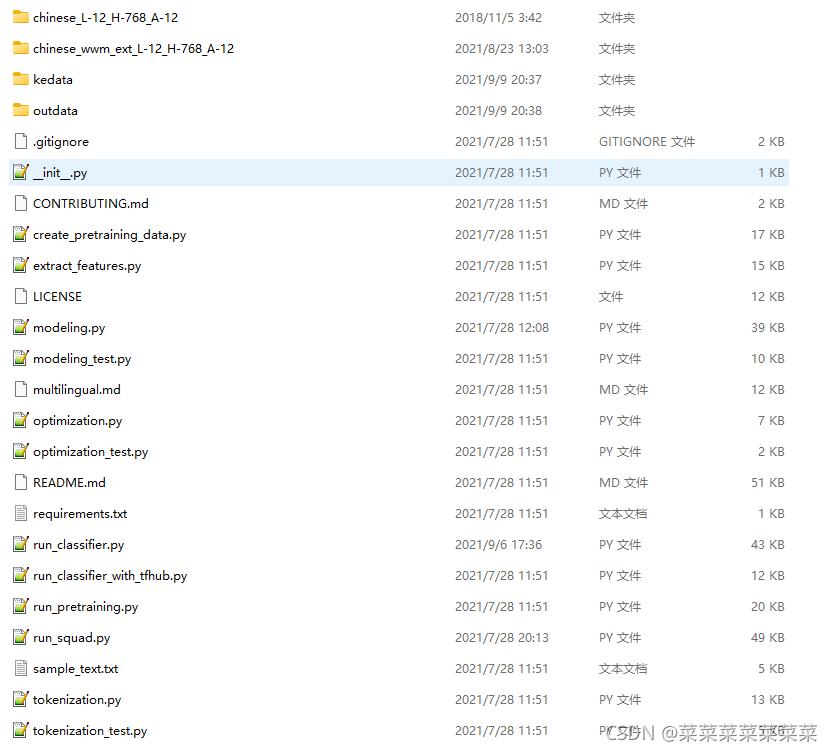Click the __init__.py file icon

click(21, 172)
